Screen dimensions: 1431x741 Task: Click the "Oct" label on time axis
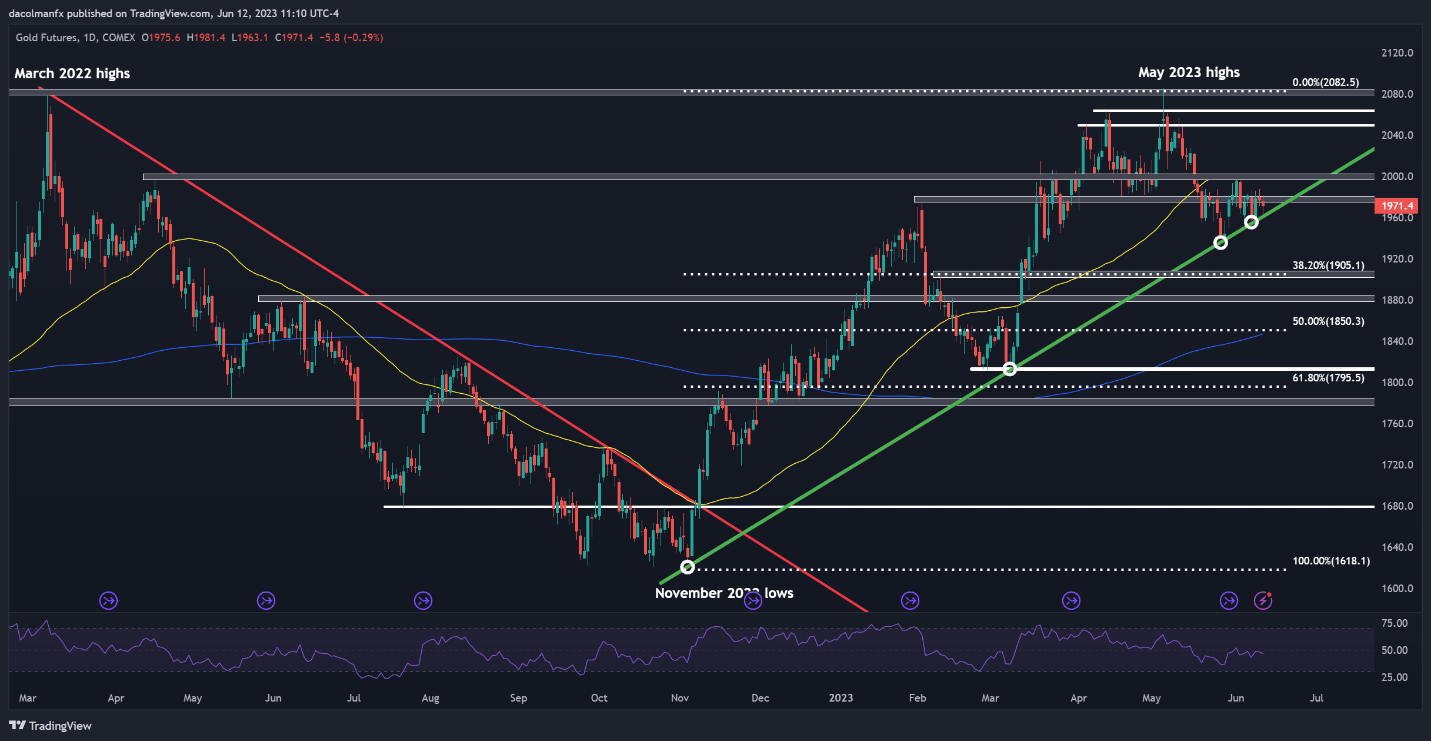[598, 698]
